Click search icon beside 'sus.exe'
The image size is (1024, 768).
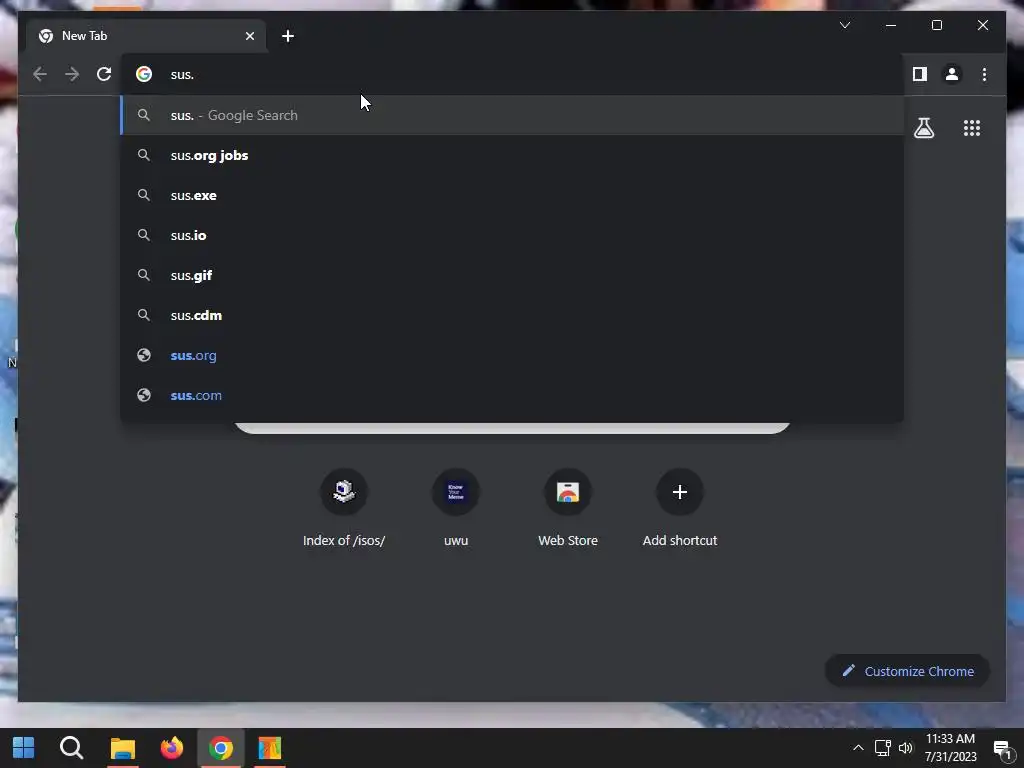[x=144, y=195]
